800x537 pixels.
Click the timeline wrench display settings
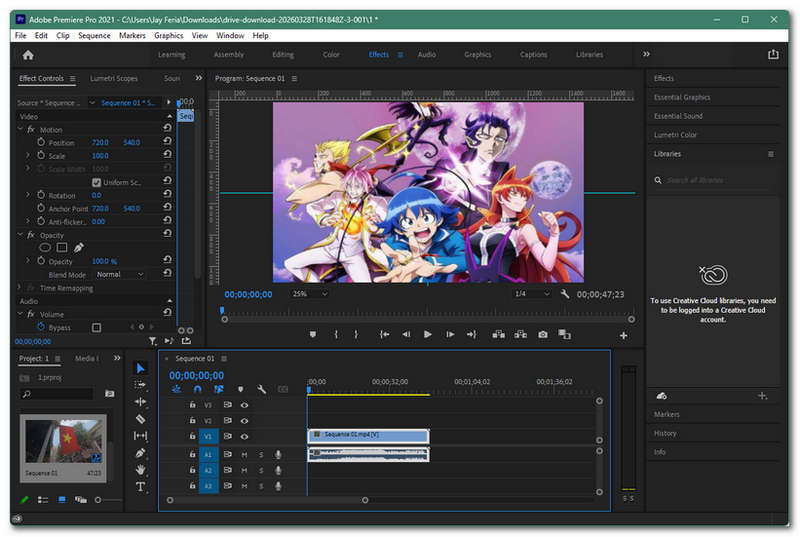(x=261, y=390)
